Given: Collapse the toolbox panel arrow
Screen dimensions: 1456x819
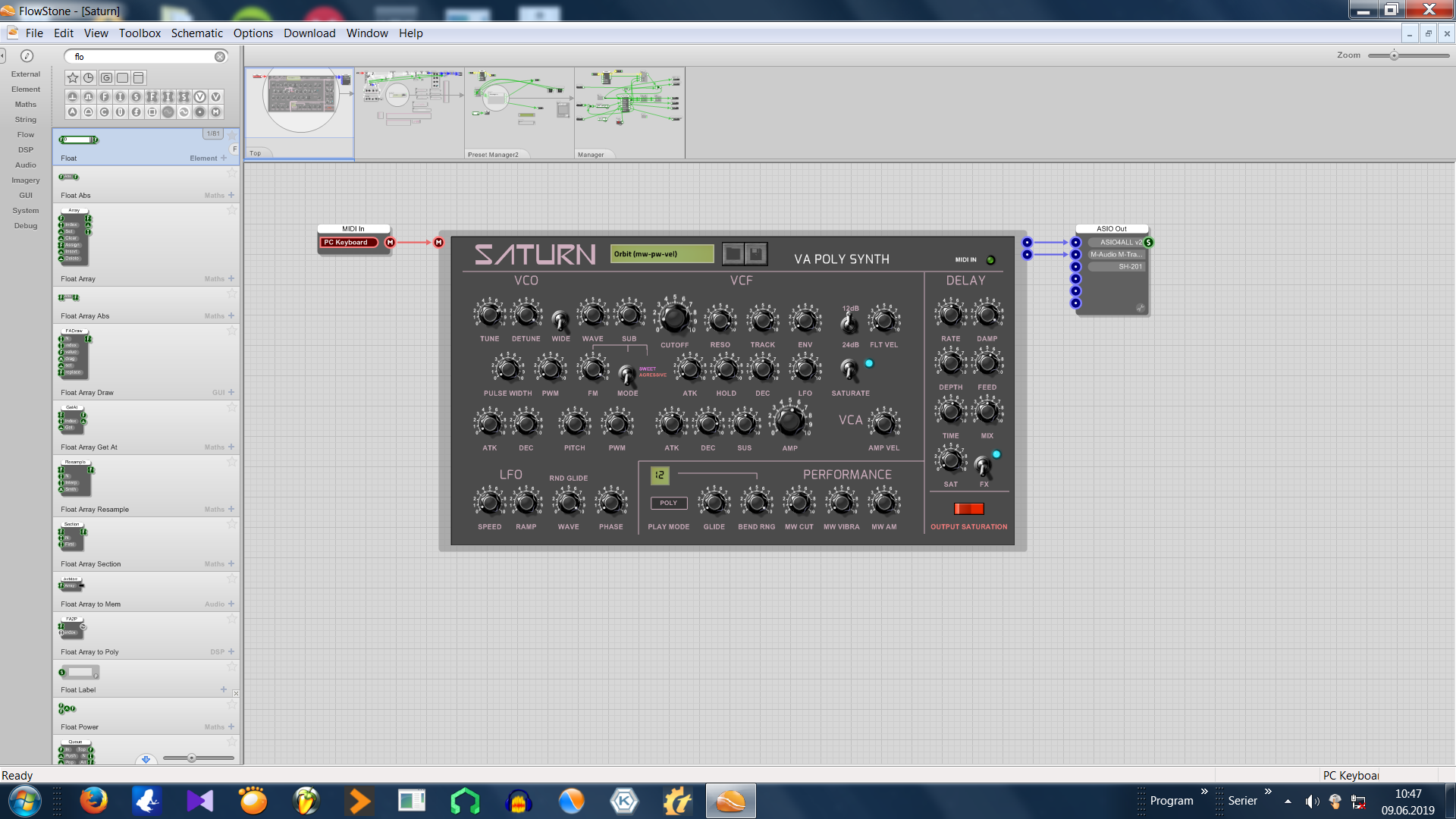Looking at the screenshot, I should [3, 55].
